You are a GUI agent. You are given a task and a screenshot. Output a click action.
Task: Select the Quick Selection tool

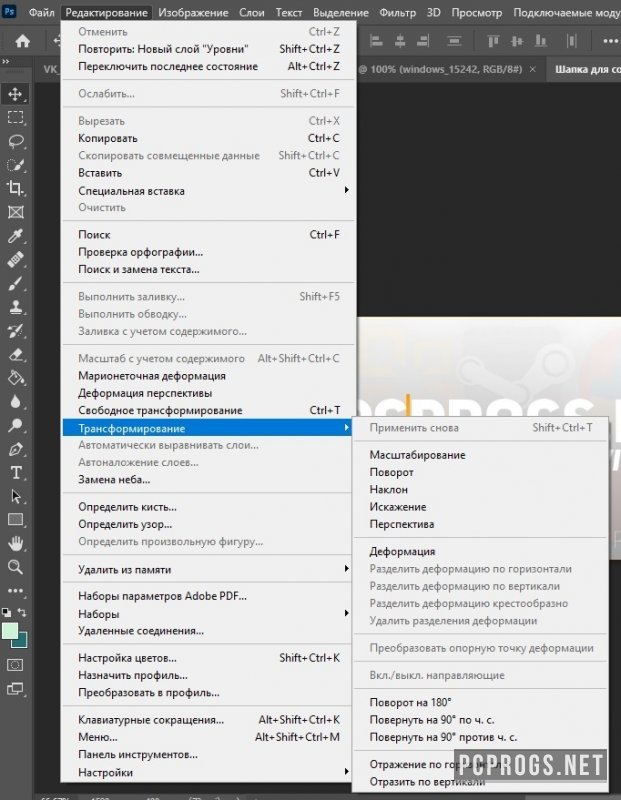[15, 165]
